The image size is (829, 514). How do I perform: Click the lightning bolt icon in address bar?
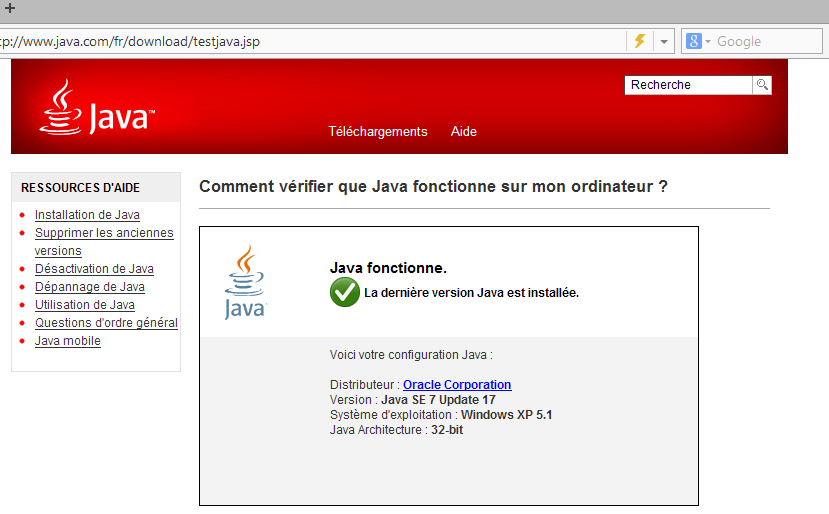click(640, 41)
